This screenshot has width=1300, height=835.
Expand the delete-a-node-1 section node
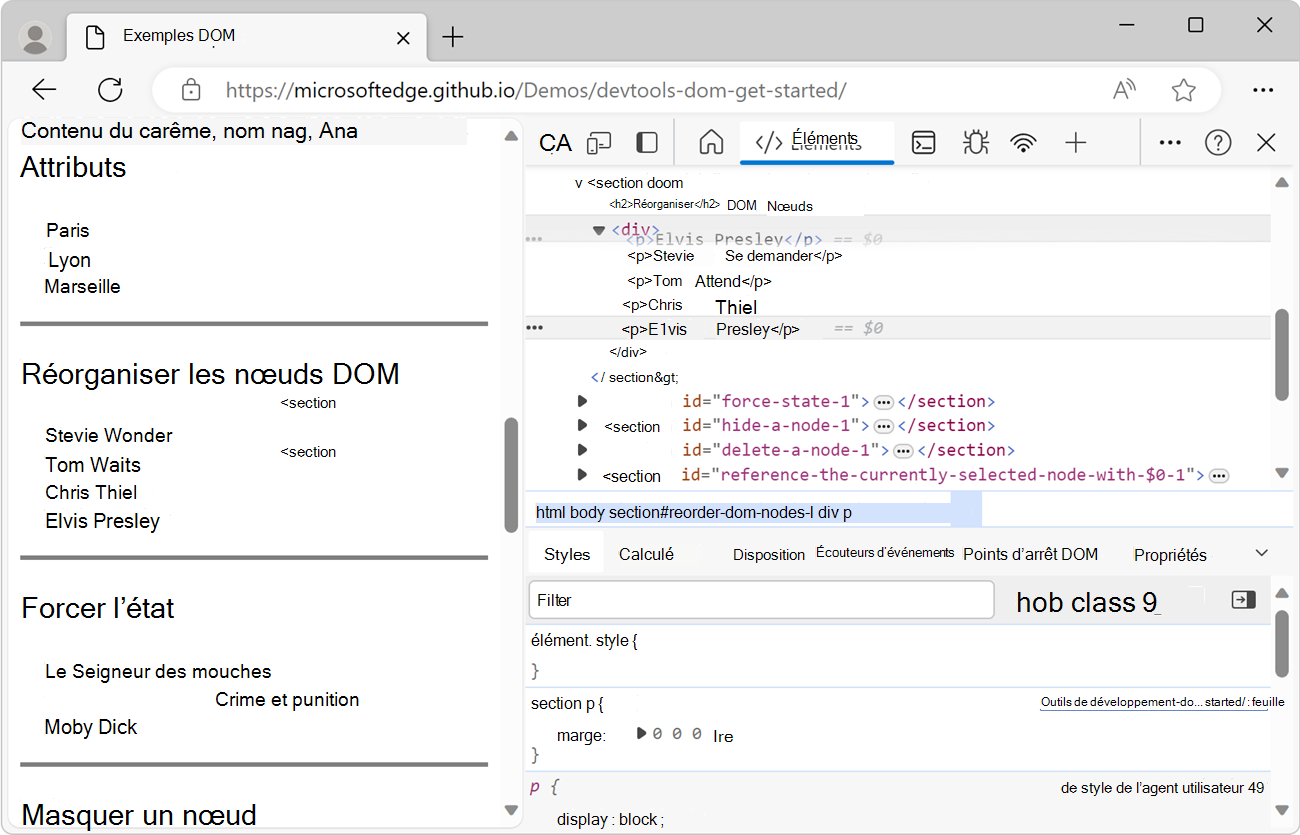pyautogui.click(x=582, y=450)
